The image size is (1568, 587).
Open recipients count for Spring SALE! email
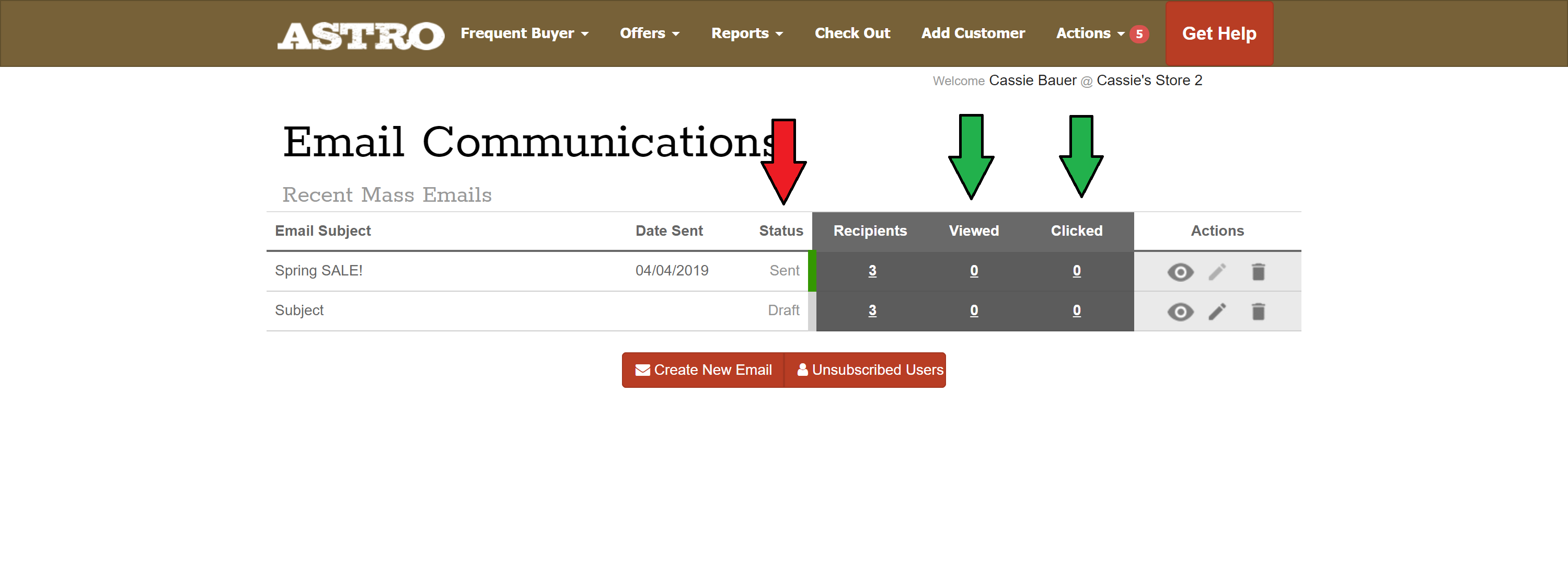point(872,270)
